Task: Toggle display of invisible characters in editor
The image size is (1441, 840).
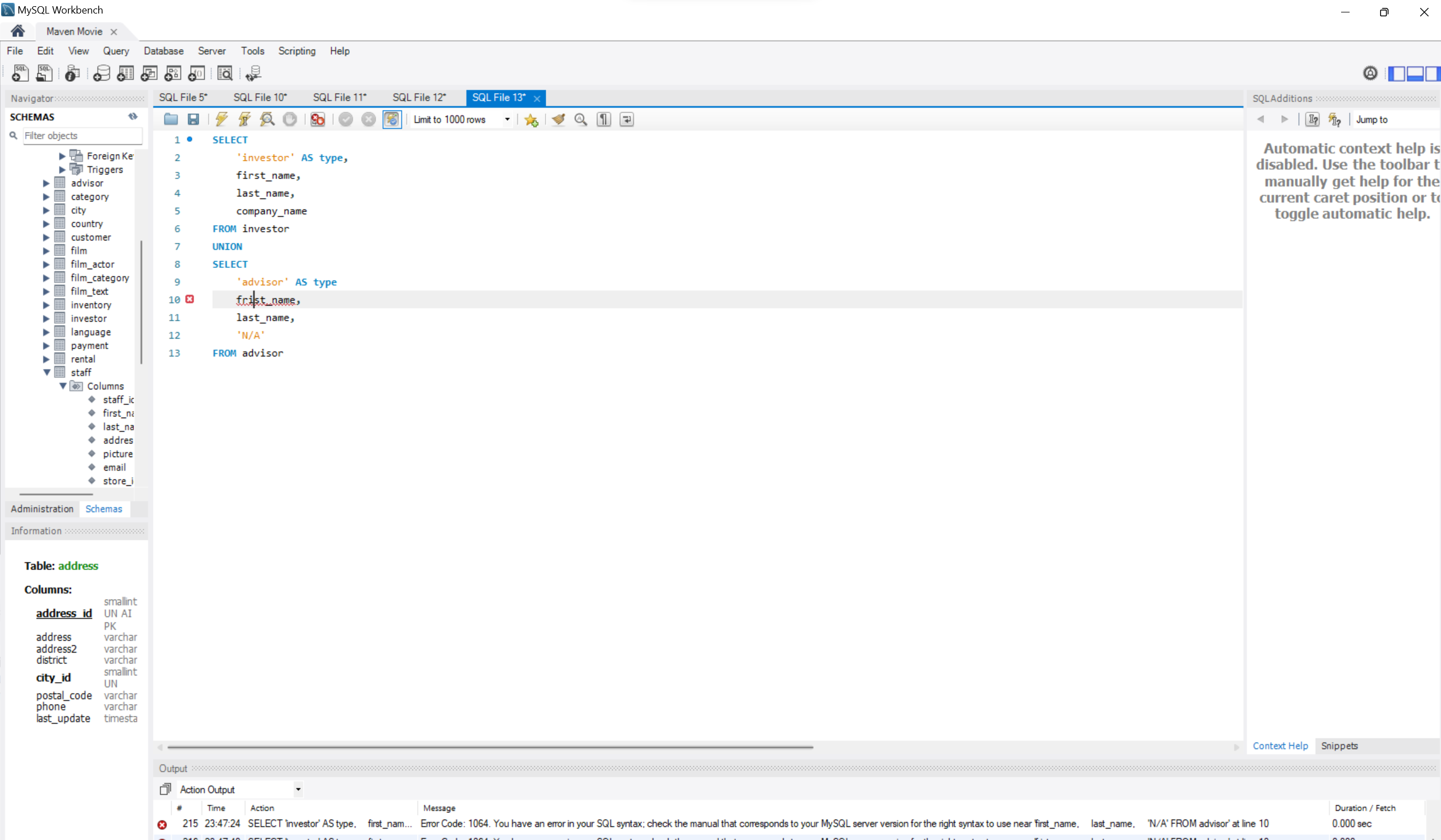Action: pyautogui.click(x=603, y=120)
